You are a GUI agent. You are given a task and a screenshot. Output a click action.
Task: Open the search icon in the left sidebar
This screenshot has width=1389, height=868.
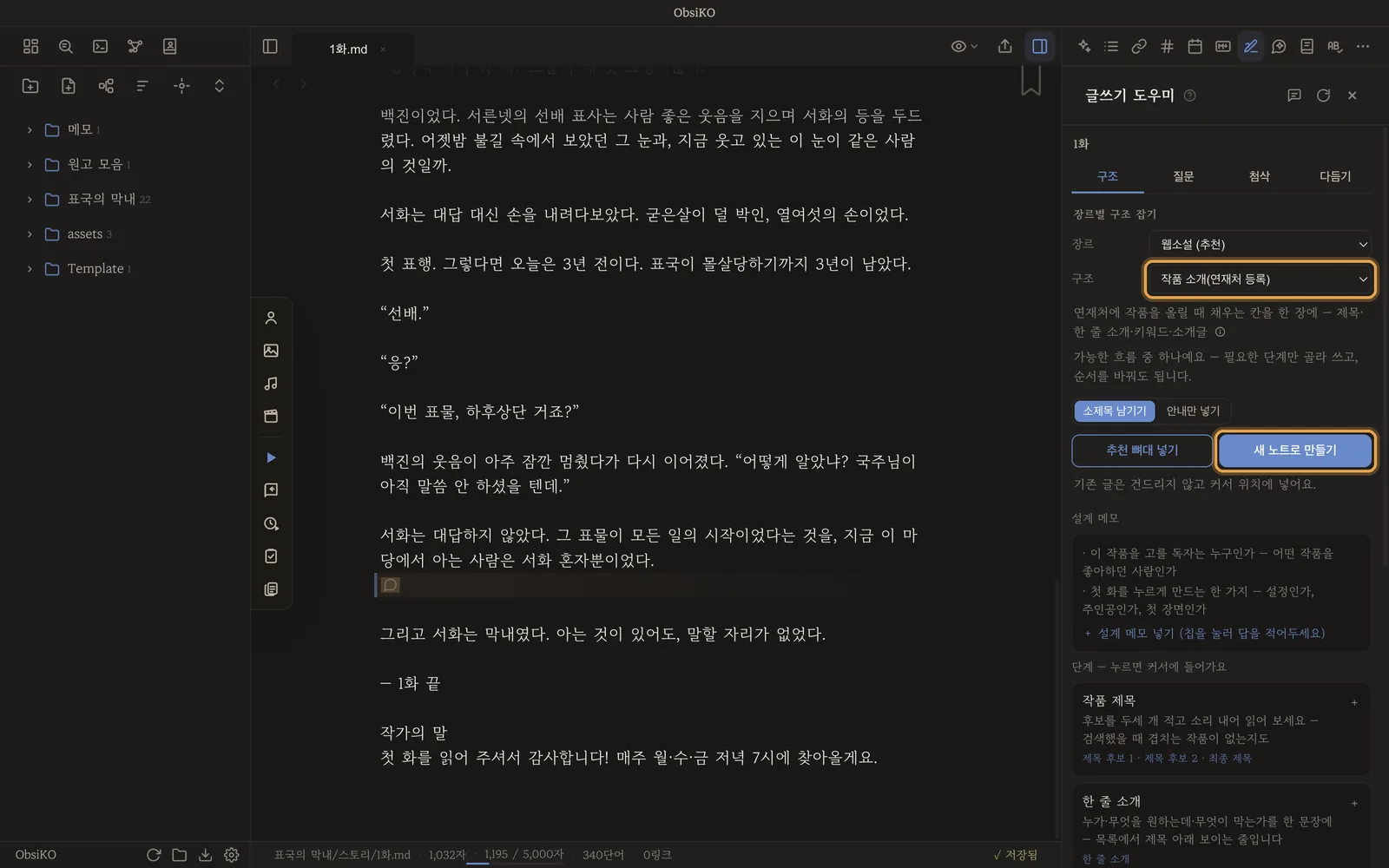click(x=65, y=46)
